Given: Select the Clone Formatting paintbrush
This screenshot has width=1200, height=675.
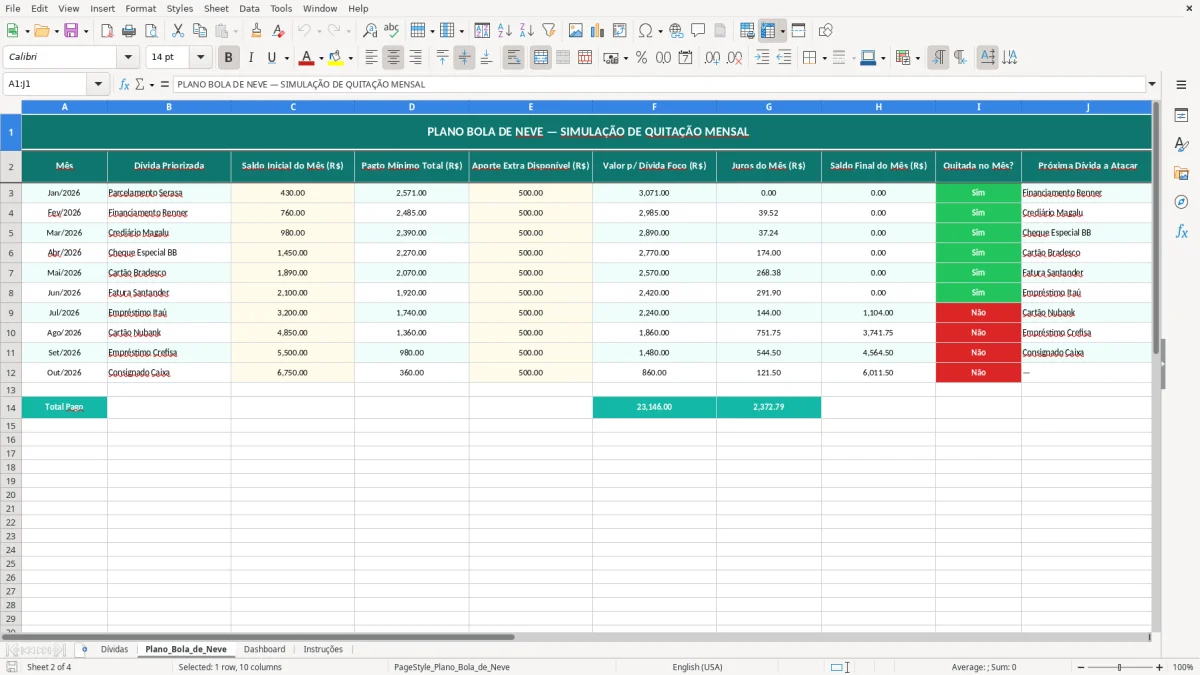Looking at the screenshot, I should coord(257,31).
